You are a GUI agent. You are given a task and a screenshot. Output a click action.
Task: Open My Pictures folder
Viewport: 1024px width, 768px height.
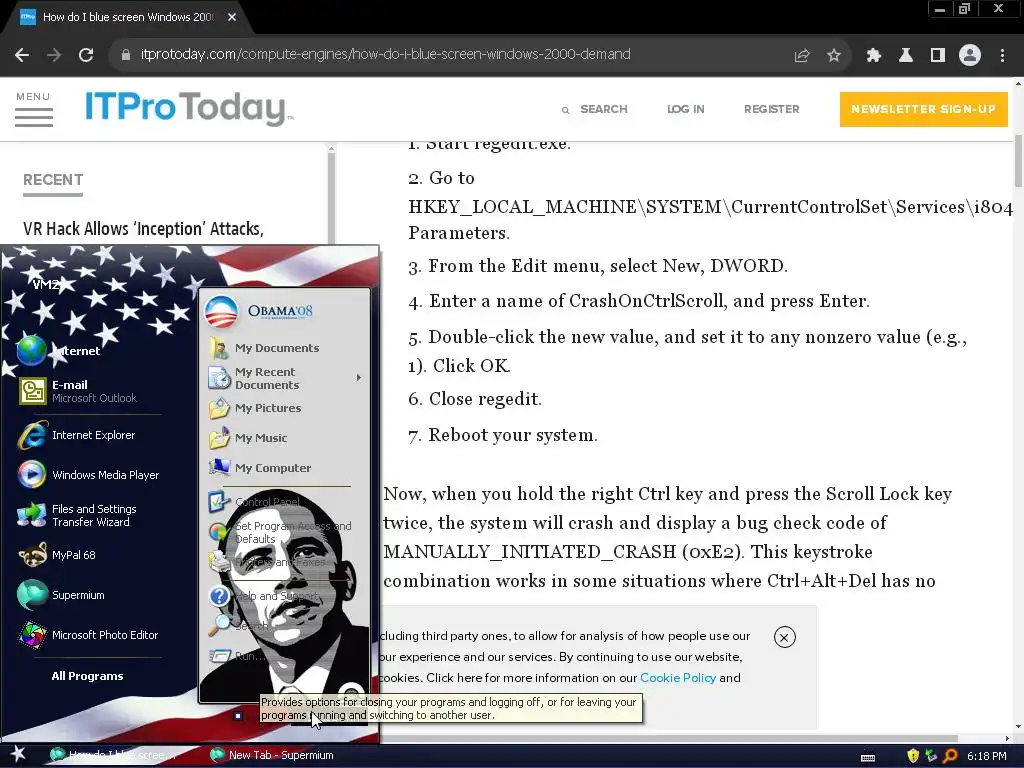(x=256, y=408)
